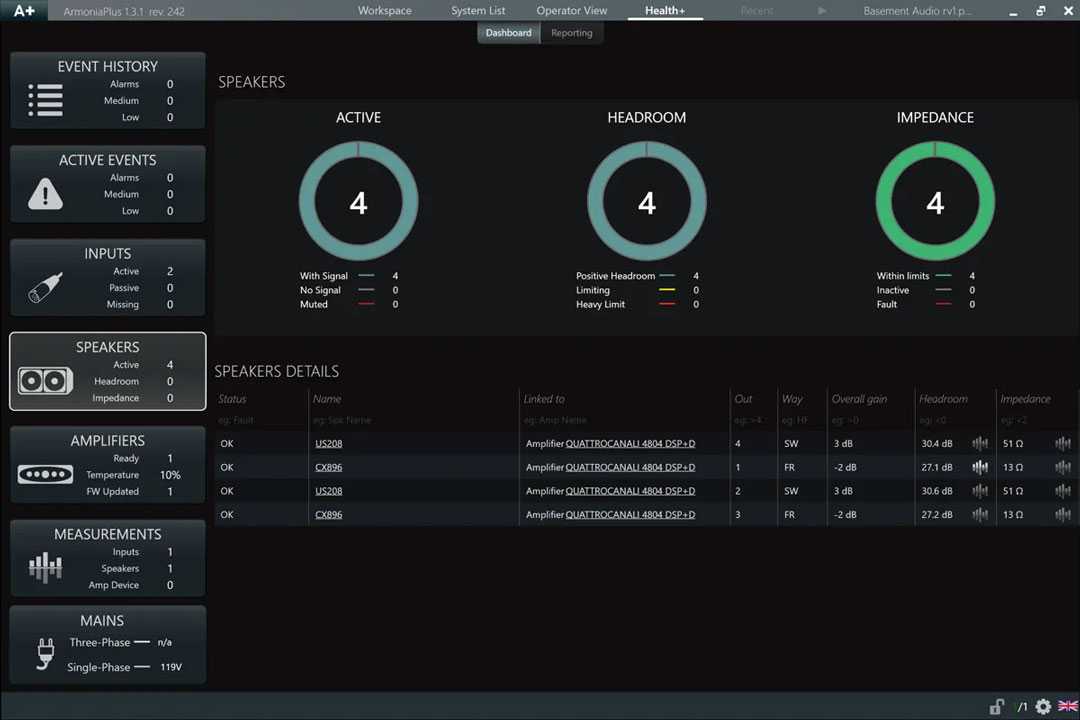
Task: Switch to the Reporting view
Action: pyautogui.click(x=571, y=33)
